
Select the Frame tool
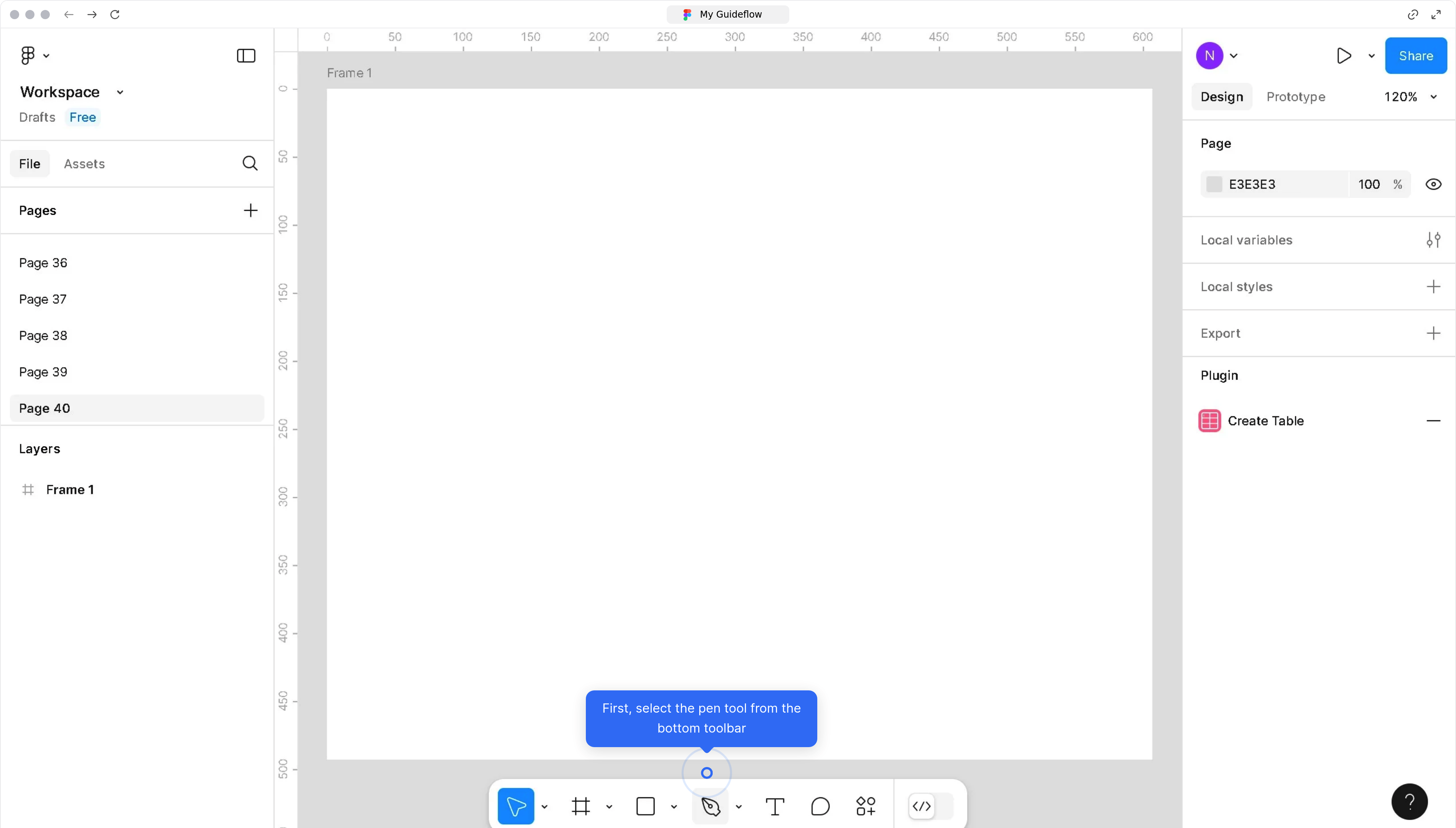[580, 807]
